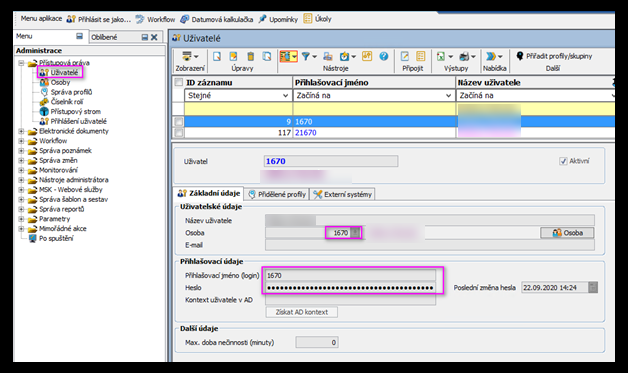Click Přihlásit se jako... toolbar item
The width and height of the screenshot is (628, 373).
pyautogui.click(x=99, y=19)
